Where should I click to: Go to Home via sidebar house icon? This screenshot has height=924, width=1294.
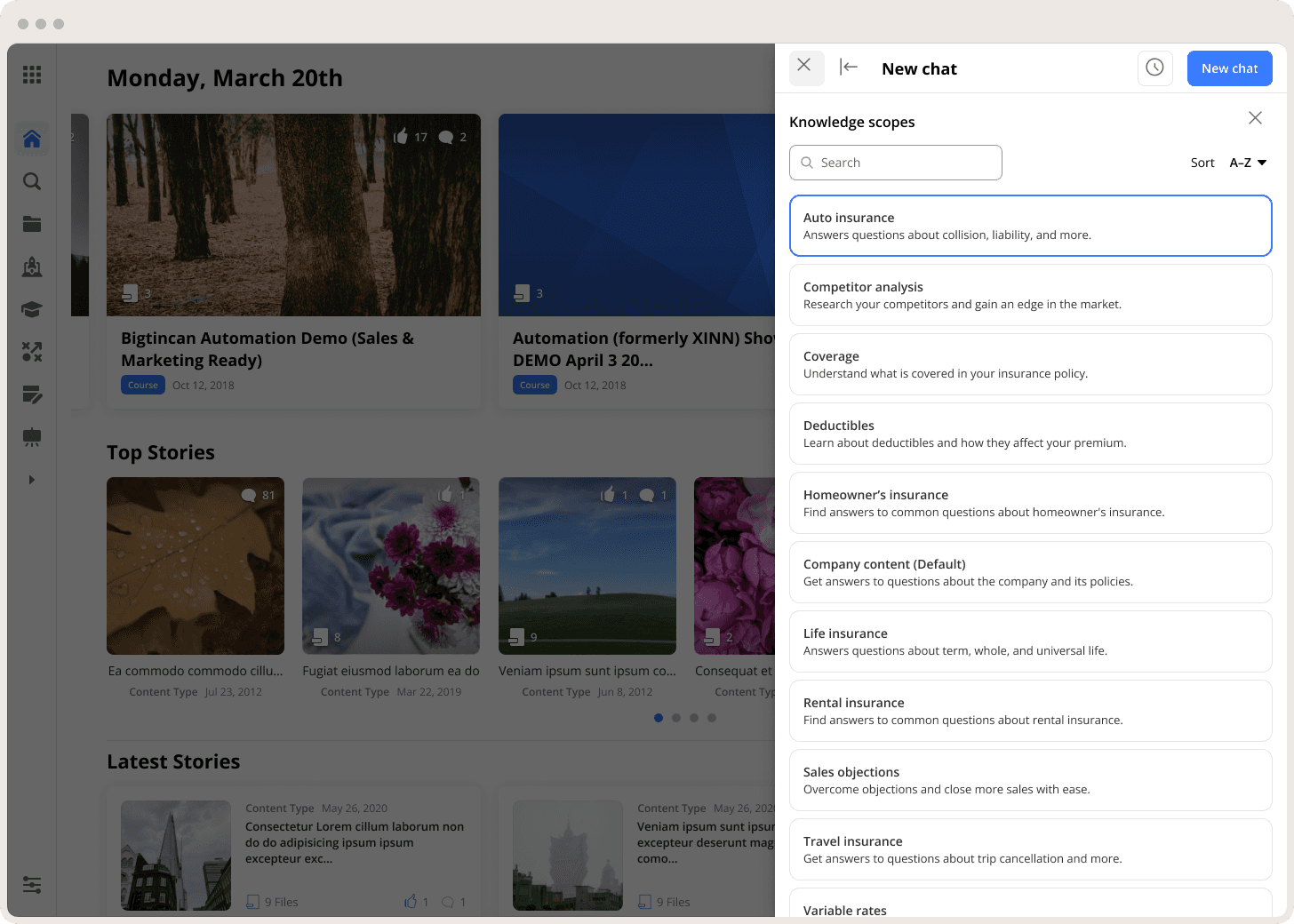[x=32, y=139]
